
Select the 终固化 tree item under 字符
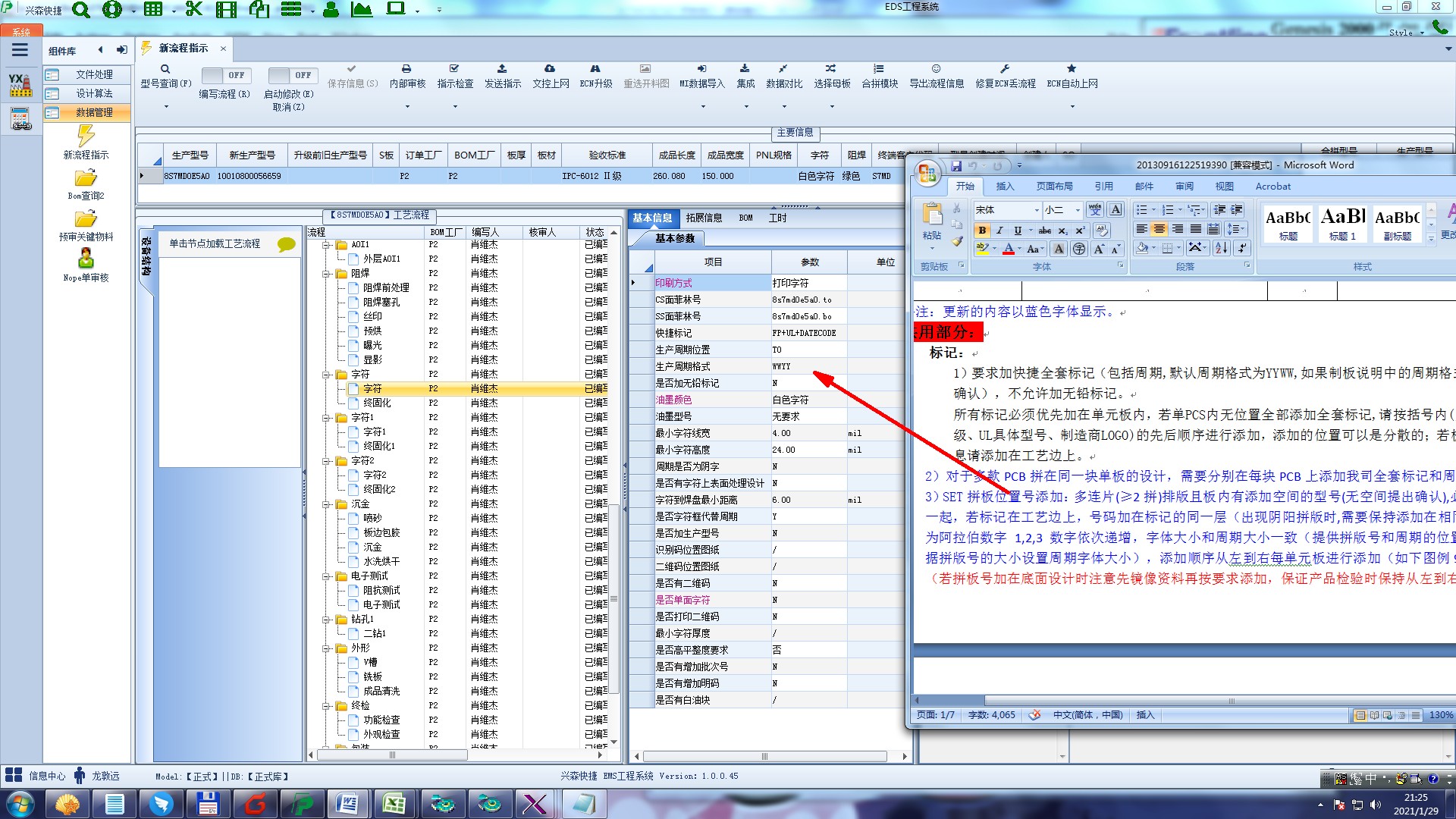(377, 403)
